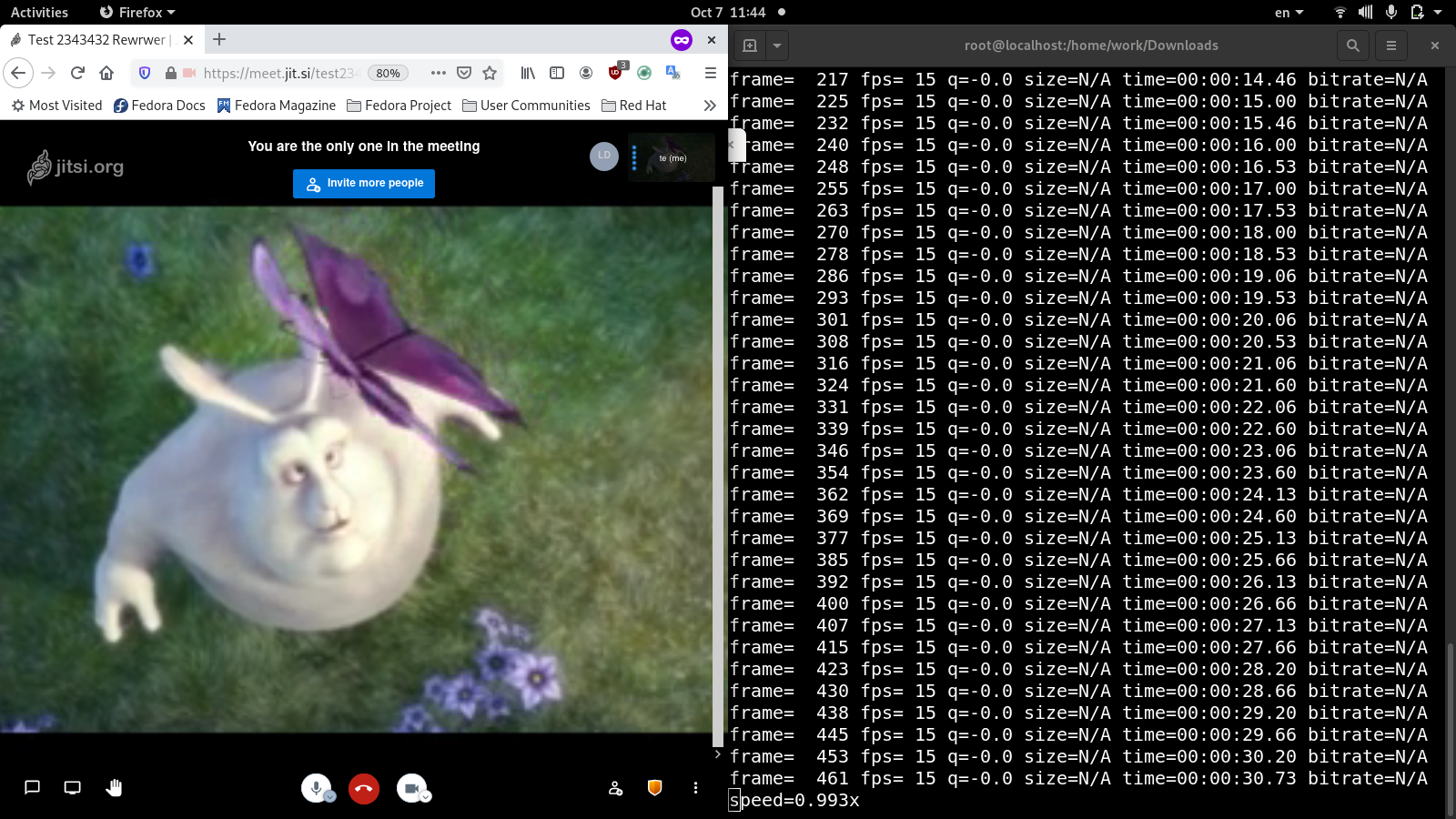Hang up the call with red button

364,788
